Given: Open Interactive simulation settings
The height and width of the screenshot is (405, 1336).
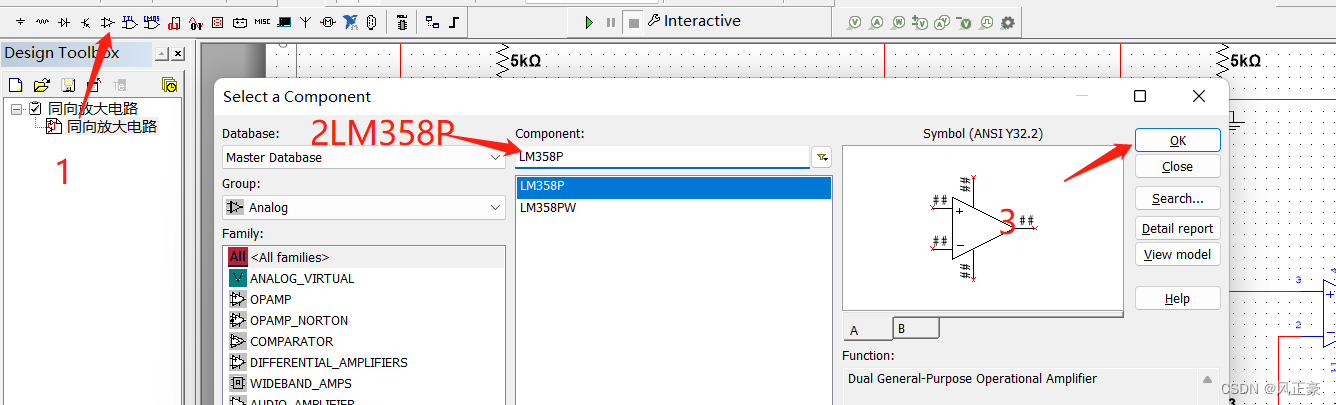Looking at the screenshot, I should click(x=694, y=21).
